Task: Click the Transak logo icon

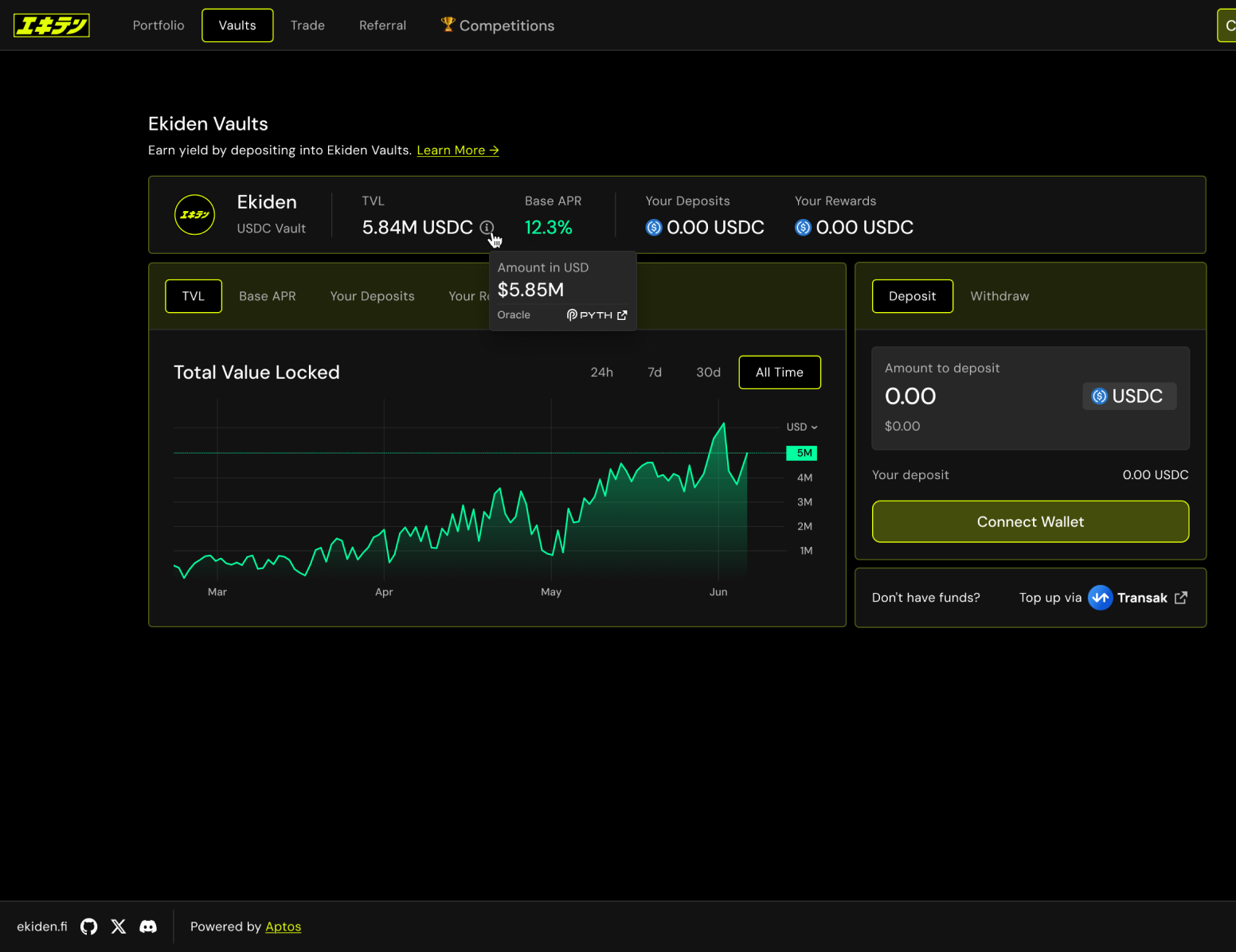Action: click(x=1100, y=598)
